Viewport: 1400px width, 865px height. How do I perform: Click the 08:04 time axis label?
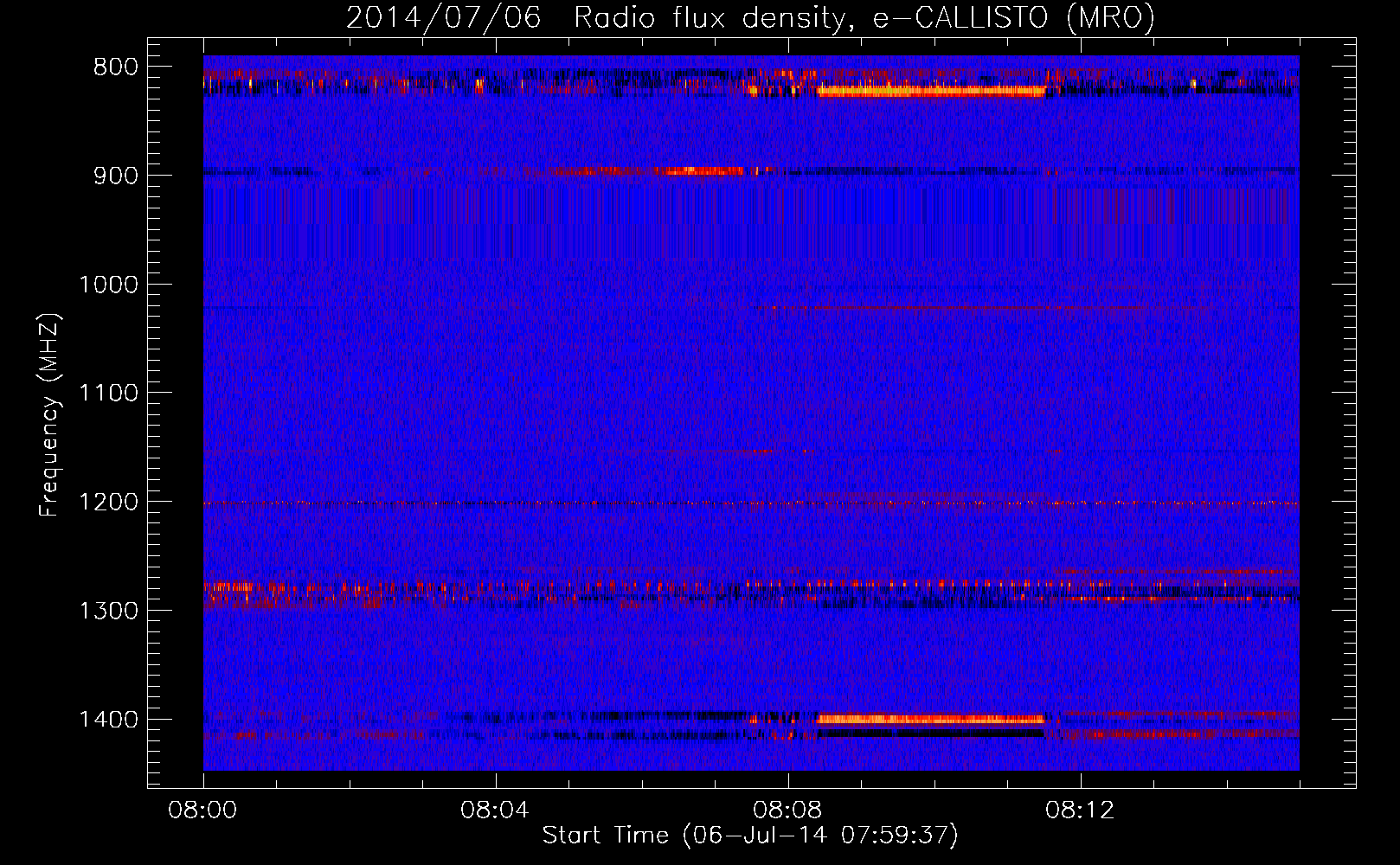(x=495, y=811)
